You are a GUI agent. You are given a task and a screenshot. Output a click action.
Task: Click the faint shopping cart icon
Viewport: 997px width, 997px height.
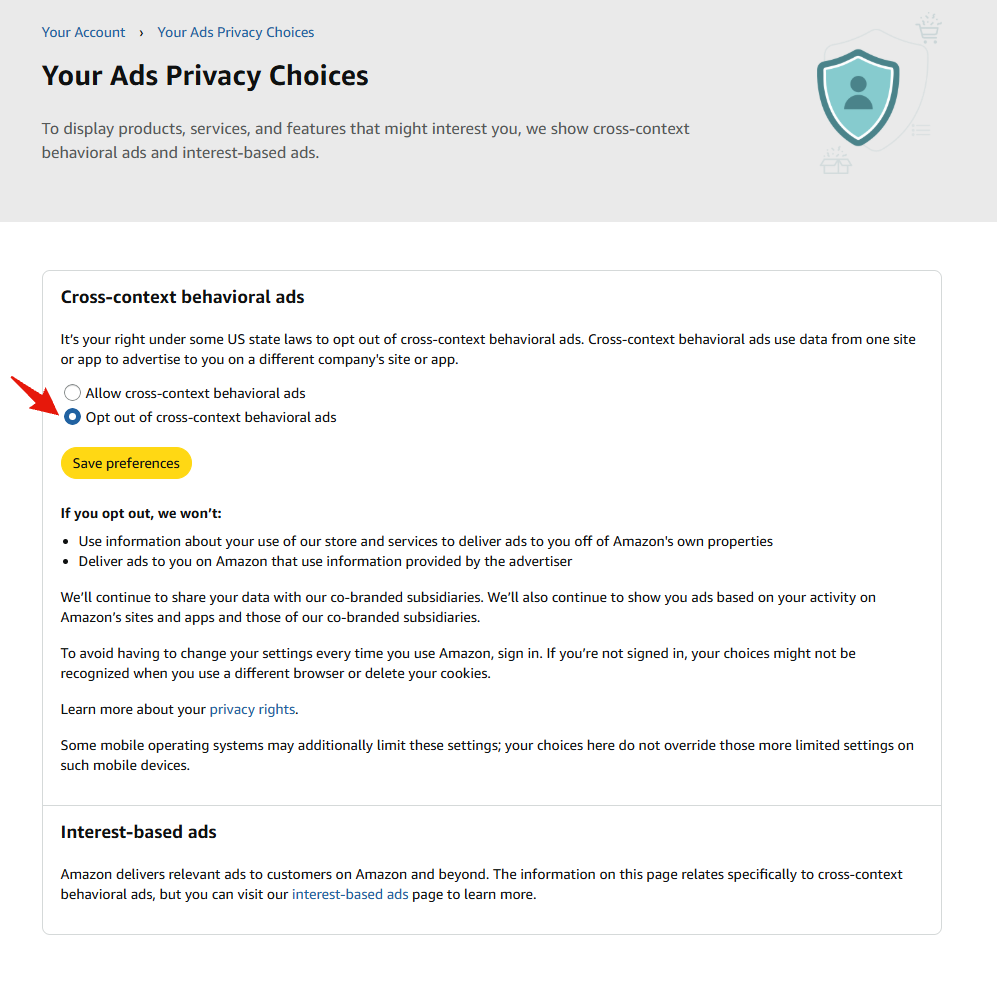coord(928,29)
